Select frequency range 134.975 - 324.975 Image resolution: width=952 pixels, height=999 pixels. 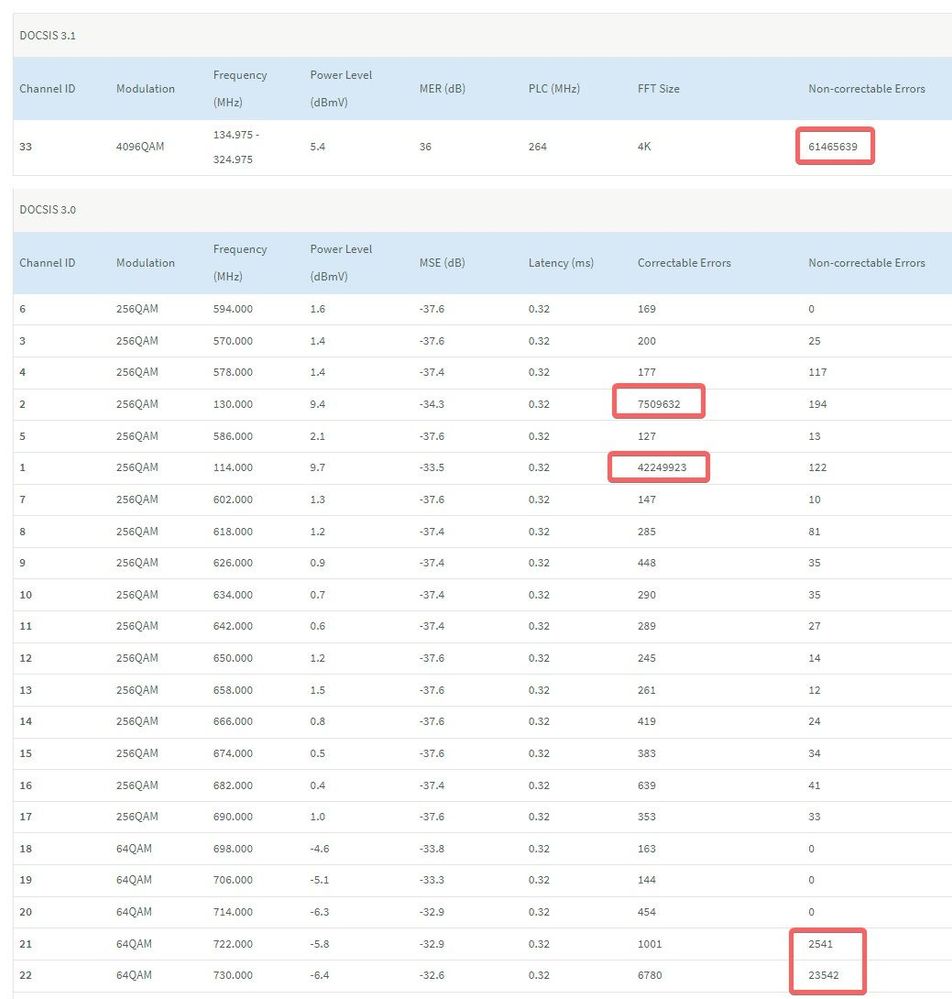[x=236, y=147]
